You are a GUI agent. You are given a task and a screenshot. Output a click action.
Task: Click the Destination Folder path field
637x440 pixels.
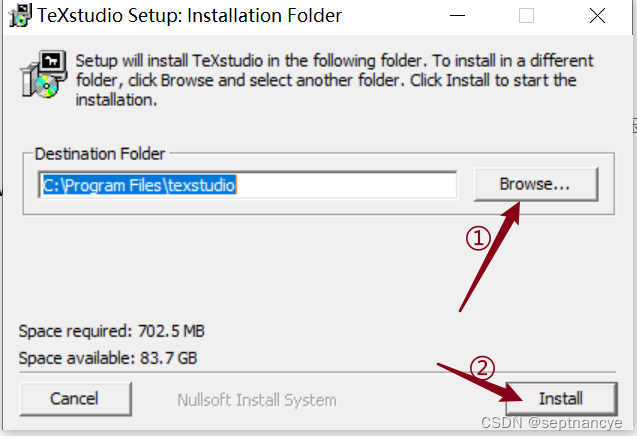click(248, 185)
